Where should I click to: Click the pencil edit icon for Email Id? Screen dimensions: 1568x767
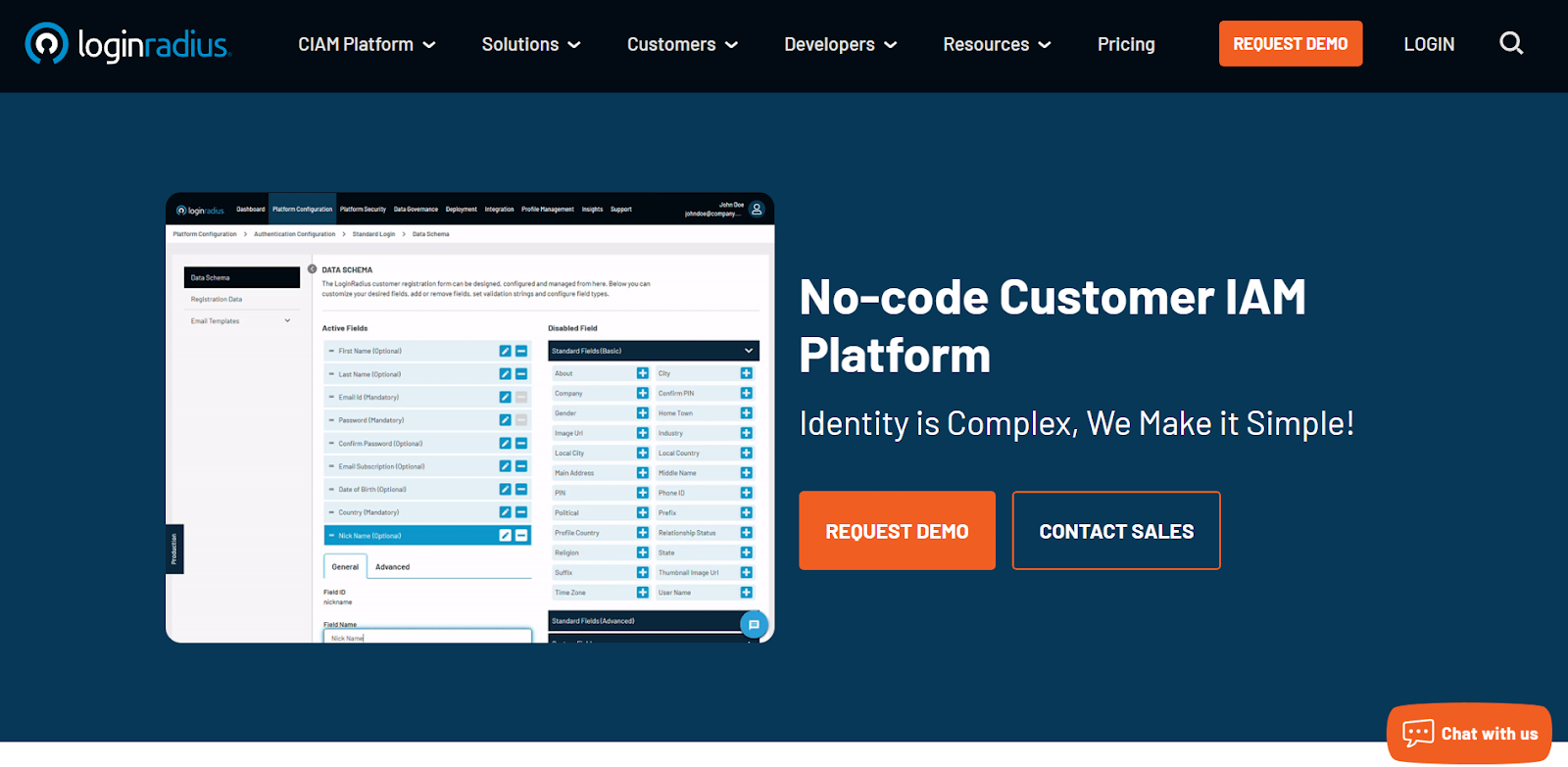click(x=505, y=397)
